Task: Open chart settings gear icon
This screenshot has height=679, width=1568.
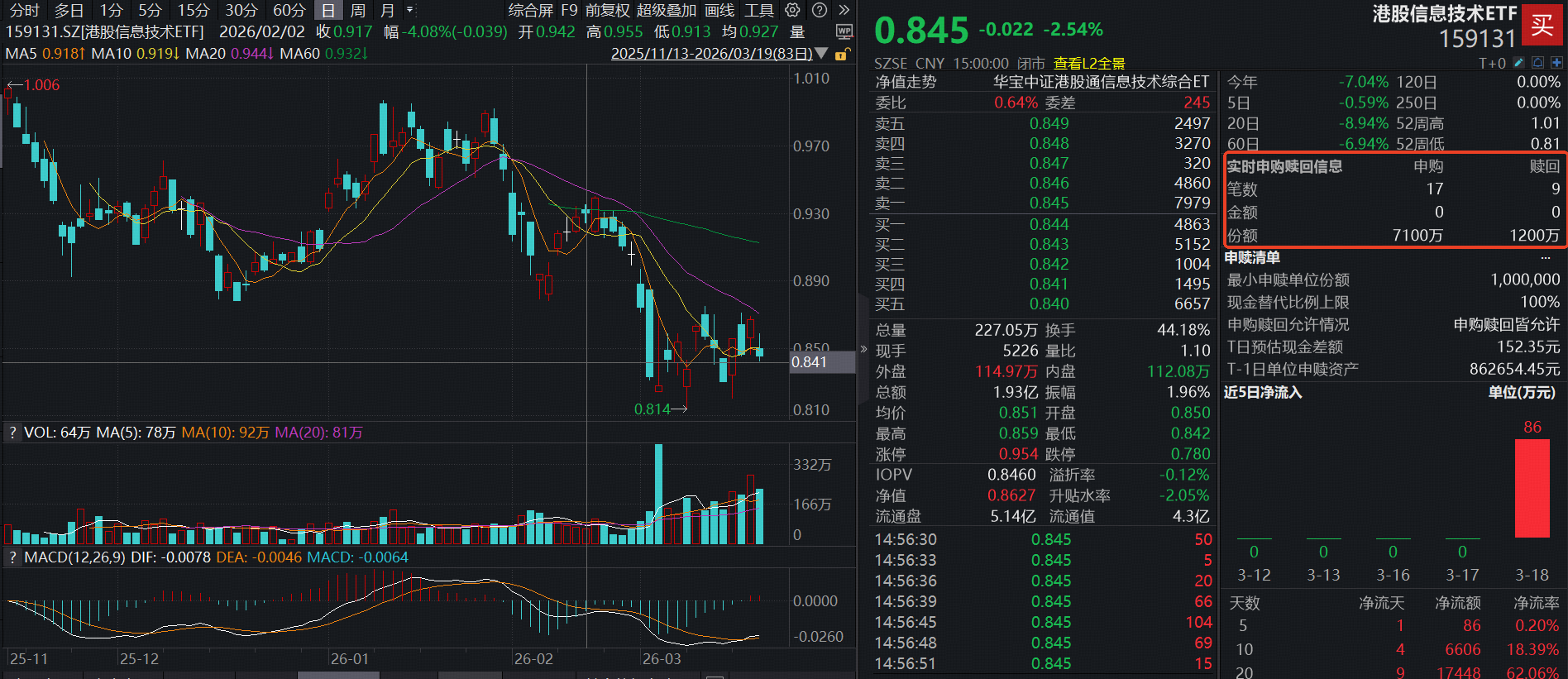Action: (792, 10)
